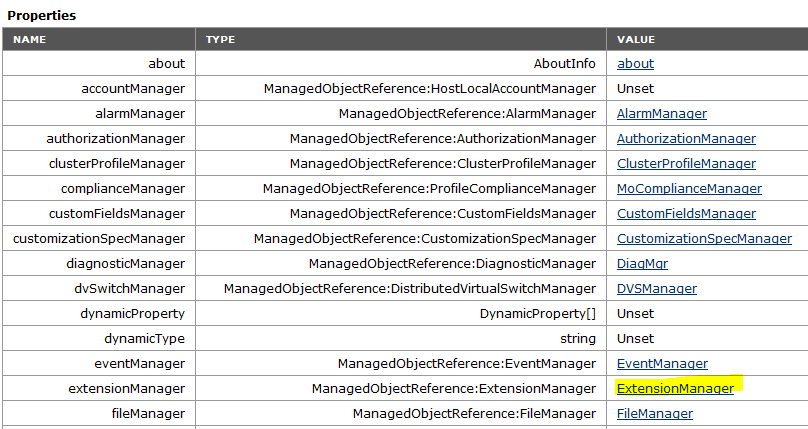The height and width of the screenshot is (429, 808).
Task: Select the accountManager name cell
Action: coord(99,89)
